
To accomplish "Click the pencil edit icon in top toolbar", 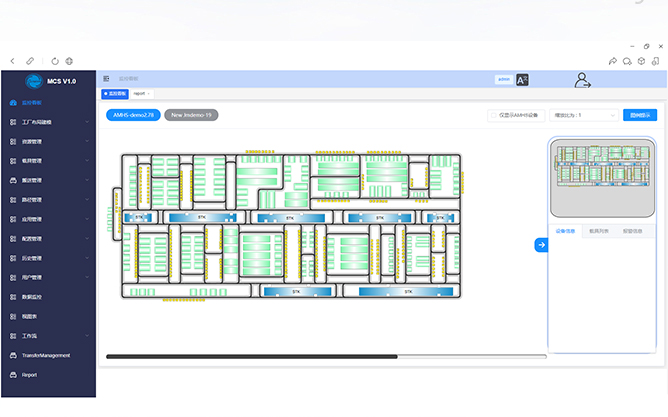I will [30, 61].
